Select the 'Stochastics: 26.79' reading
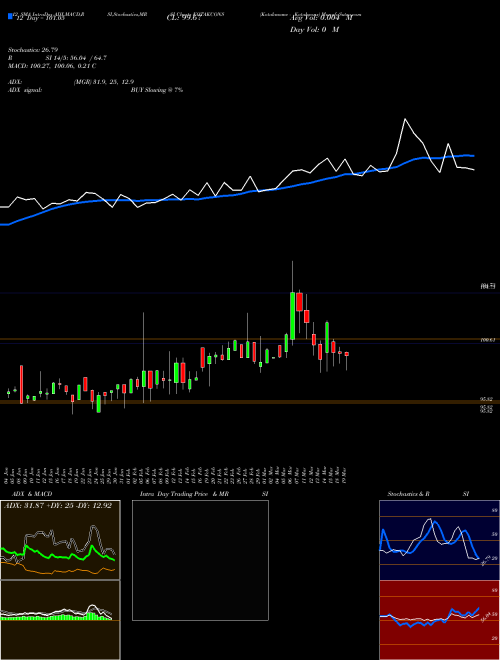500x660 pixels. coord(32,50)
